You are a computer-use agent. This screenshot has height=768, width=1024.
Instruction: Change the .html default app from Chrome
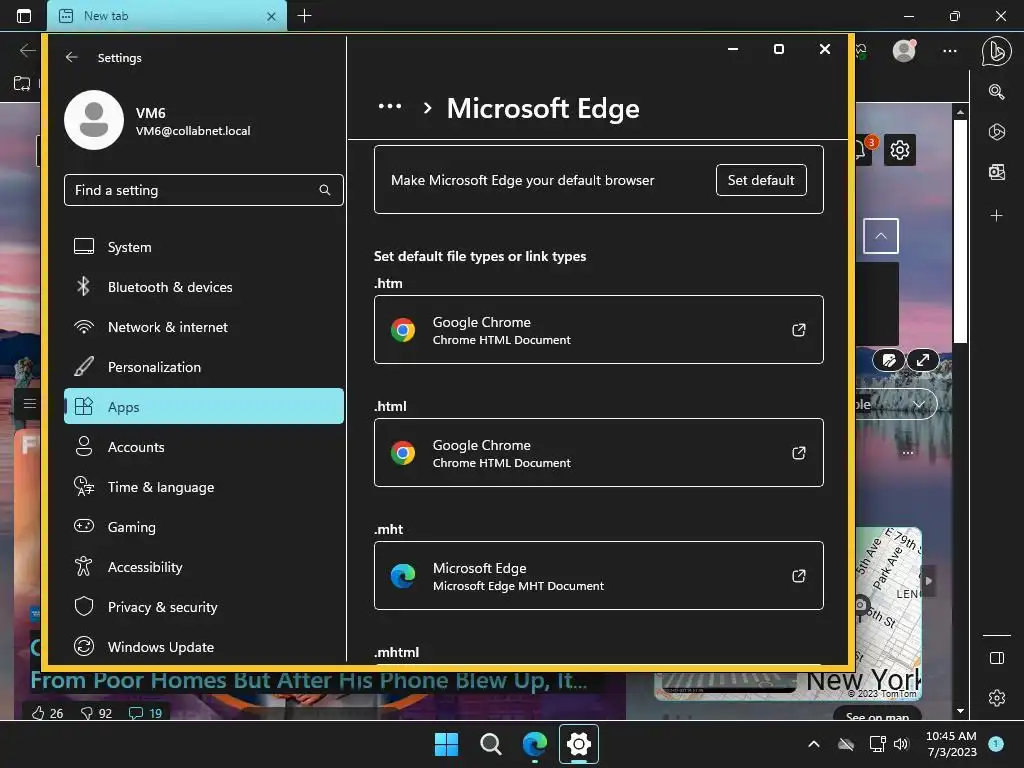[598, 453]
